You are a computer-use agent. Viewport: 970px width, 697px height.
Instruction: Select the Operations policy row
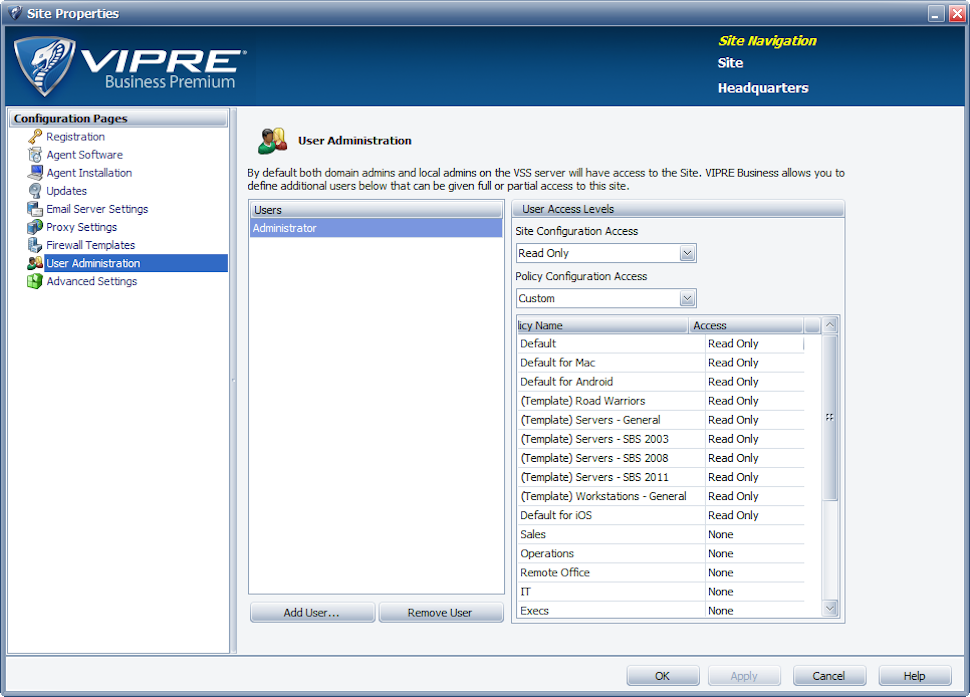pos(661,554)
